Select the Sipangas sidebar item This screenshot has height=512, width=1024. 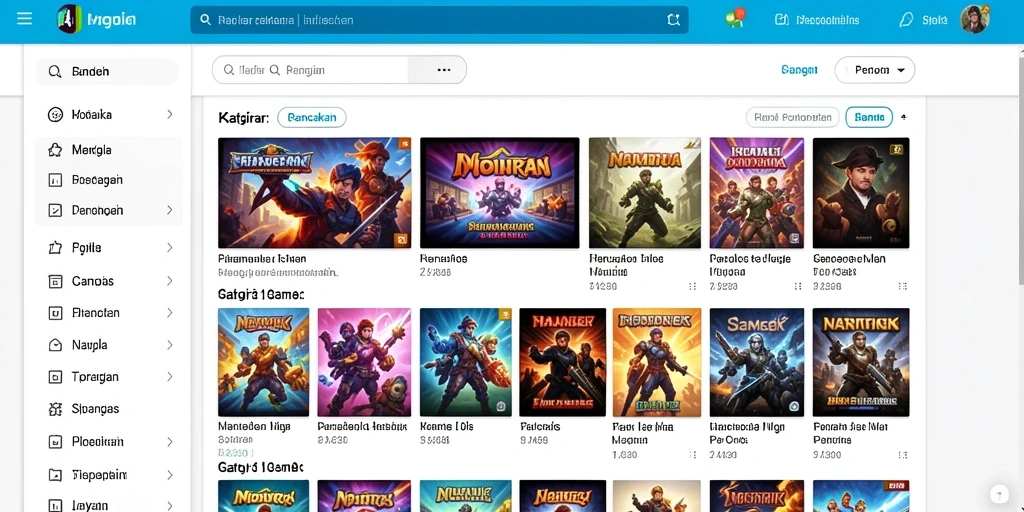coord(108,409)
